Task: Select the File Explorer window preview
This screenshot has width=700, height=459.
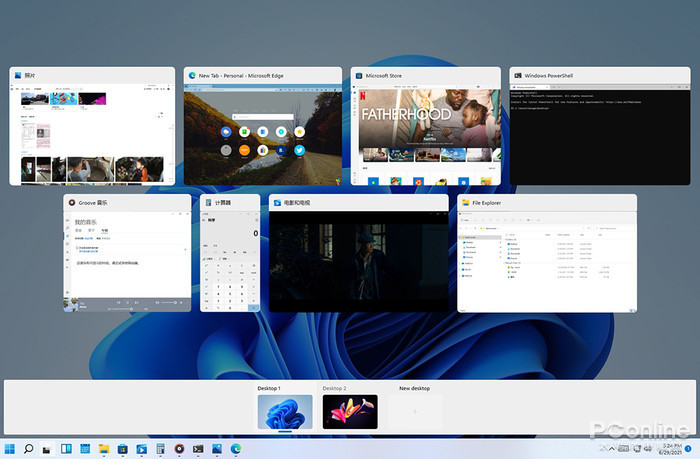Action: 546,260
